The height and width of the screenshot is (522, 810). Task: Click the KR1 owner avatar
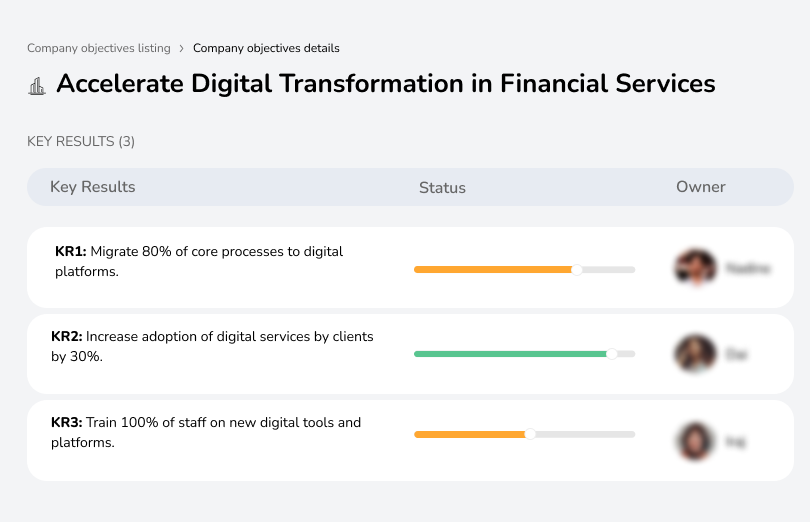click(x=696, y=267)
